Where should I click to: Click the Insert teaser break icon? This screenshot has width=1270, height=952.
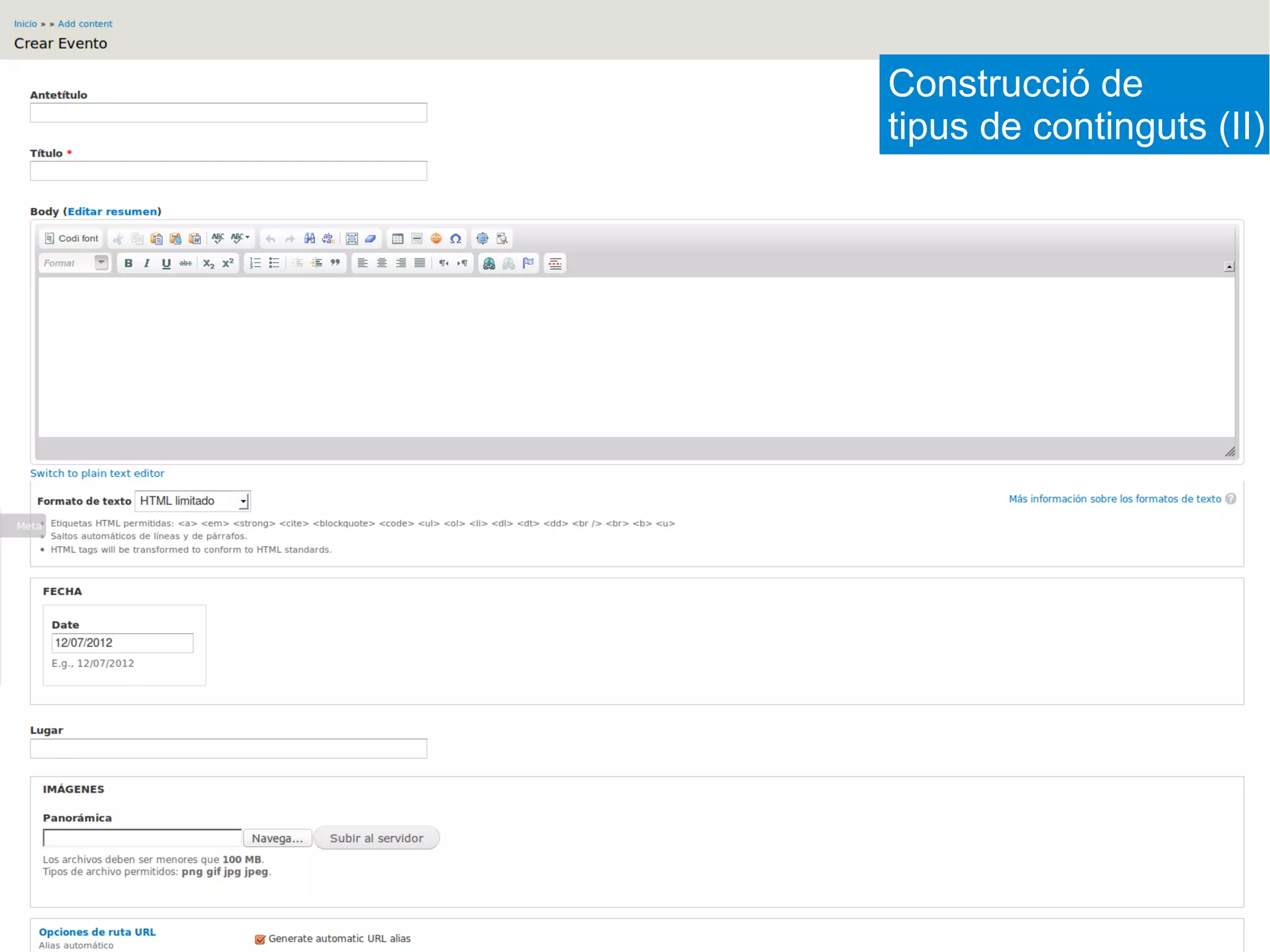(x=555, y=263)
